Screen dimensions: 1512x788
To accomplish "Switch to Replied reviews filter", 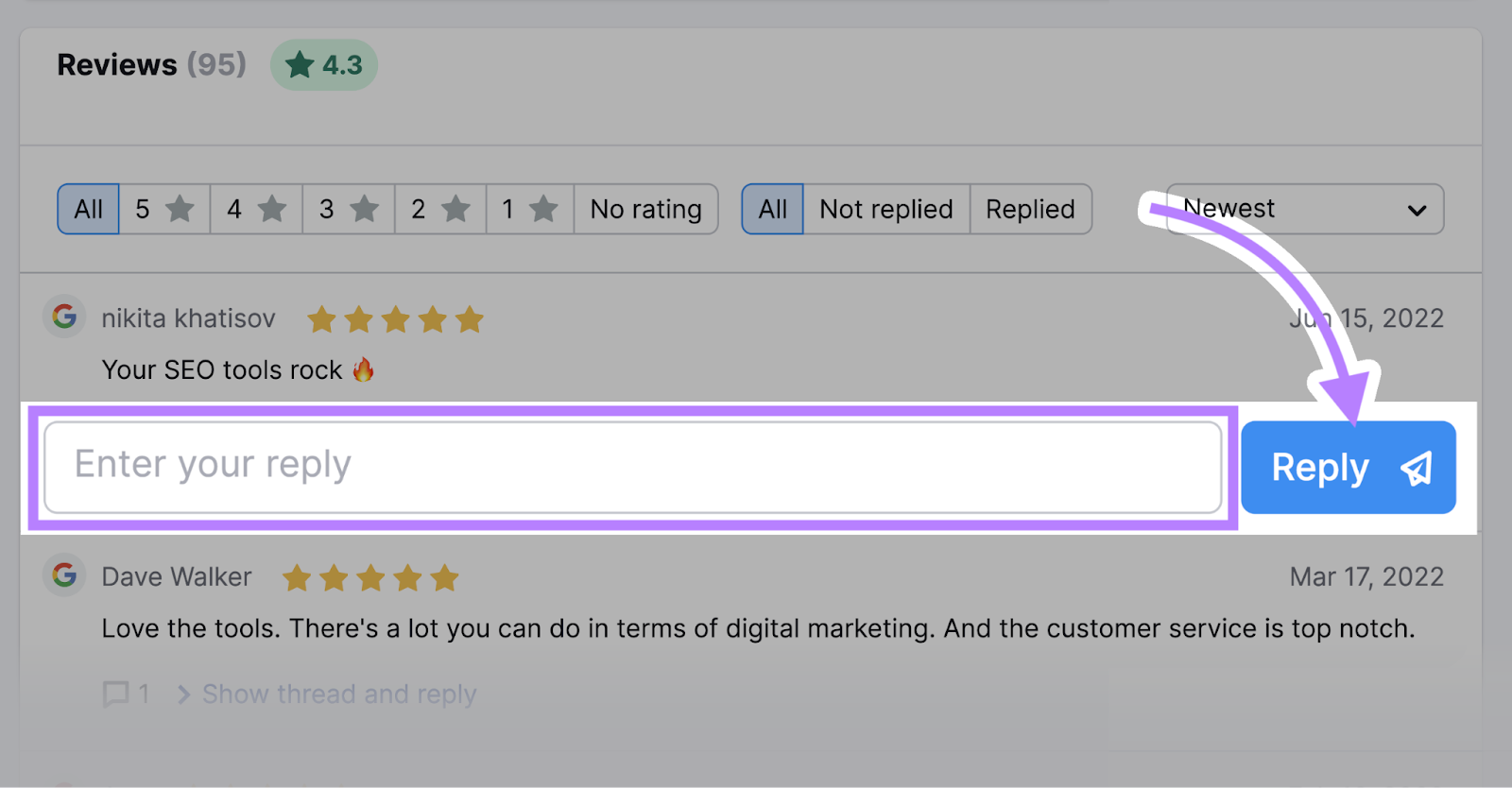I will [1030, 209].
